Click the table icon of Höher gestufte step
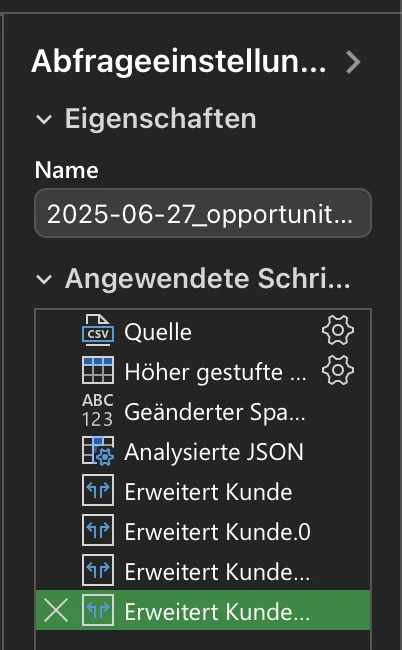The image size is (402, 650). pyautogui.click(x=98, y=370)
